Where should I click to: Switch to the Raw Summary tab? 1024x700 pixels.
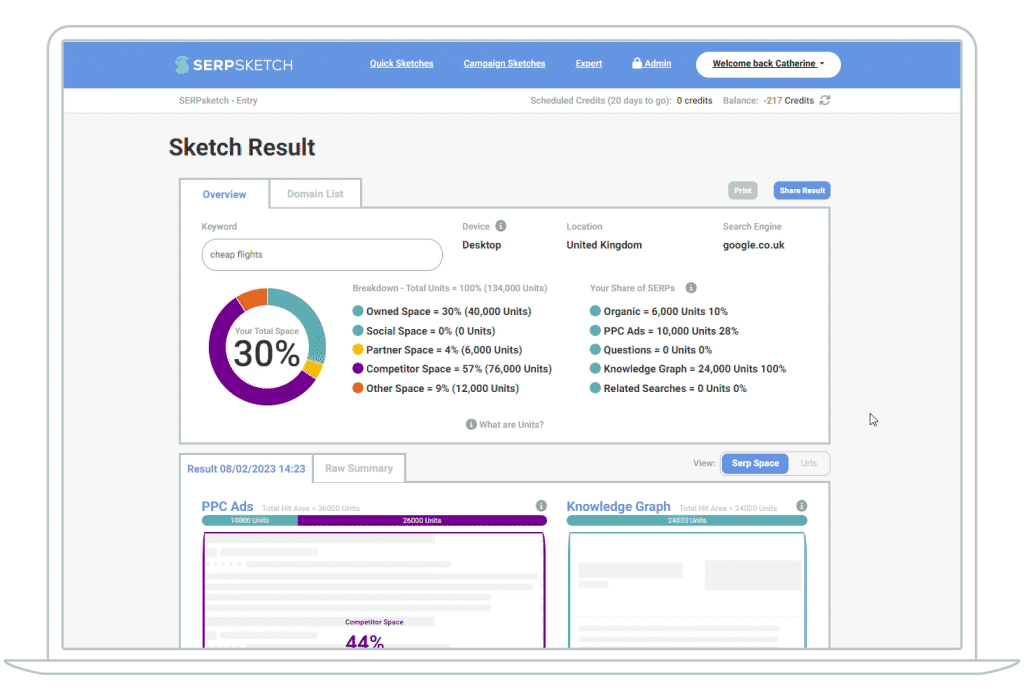(x=359, y=468)
